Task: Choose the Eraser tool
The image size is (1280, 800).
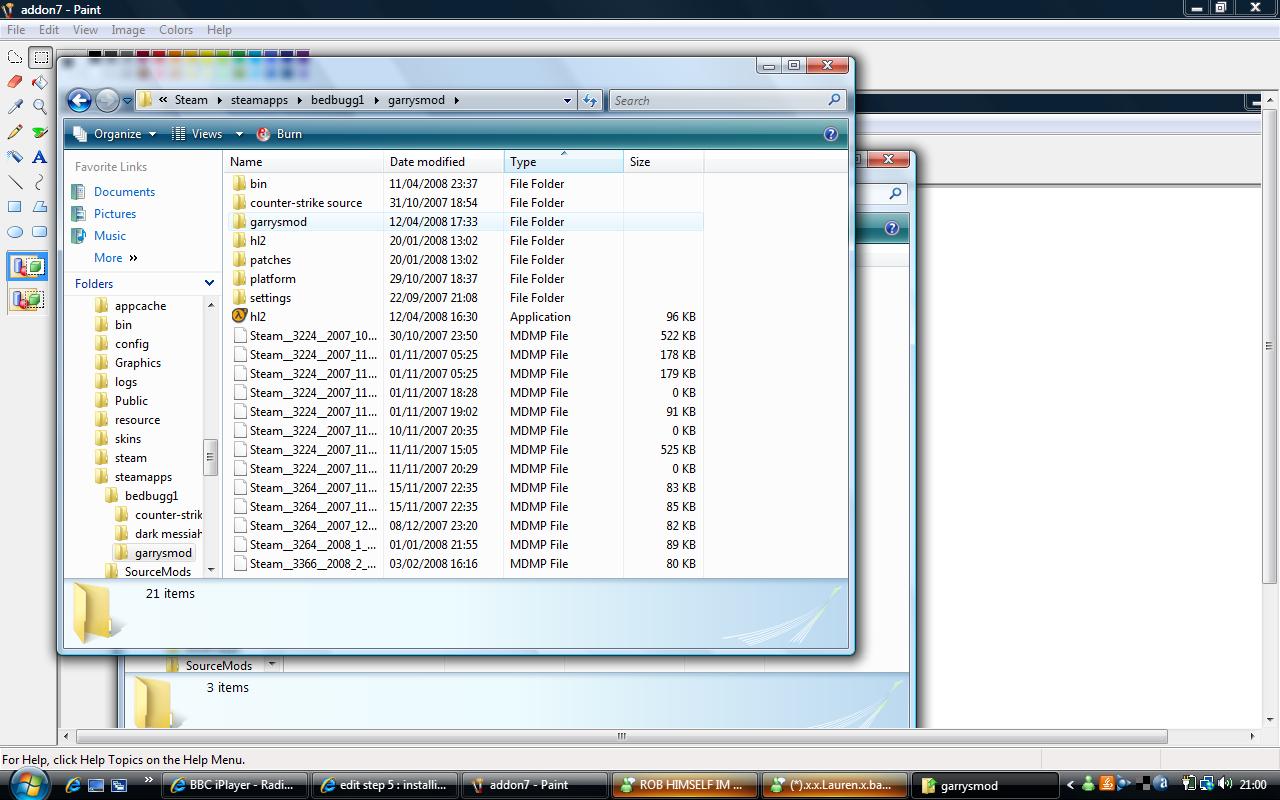Action: click(15, 82)
